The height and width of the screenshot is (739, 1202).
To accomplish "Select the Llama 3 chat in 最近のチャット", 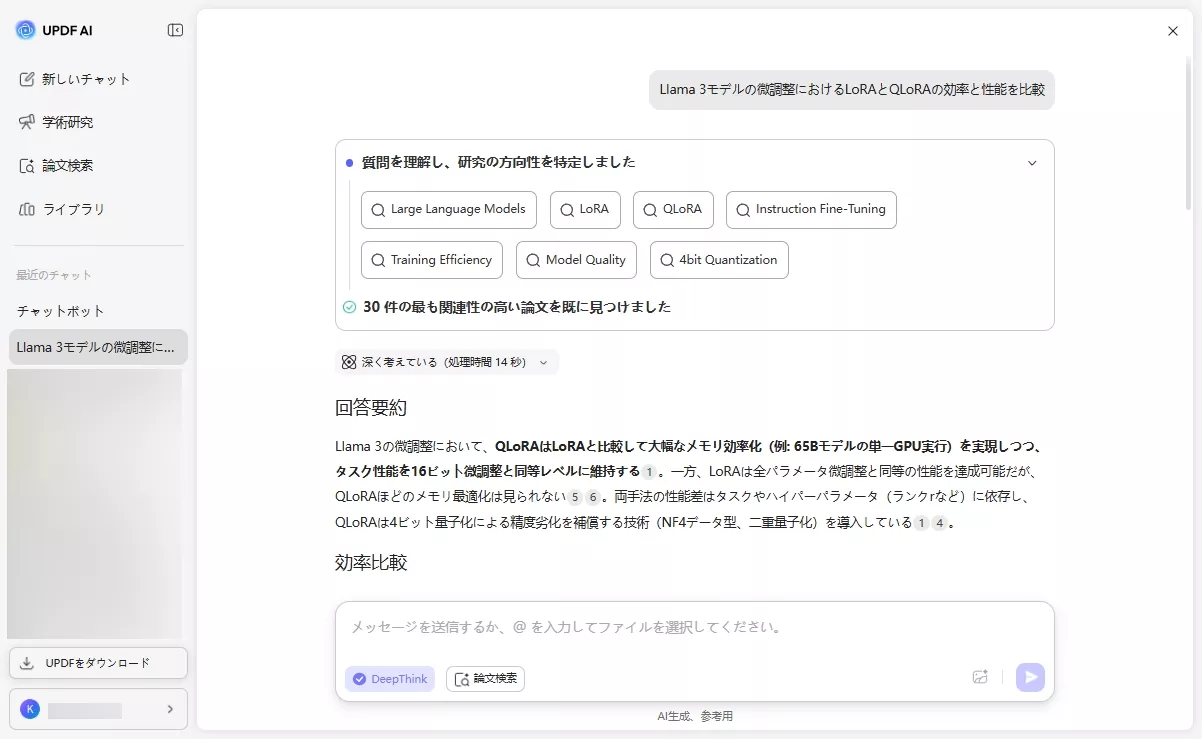I will [97, 347].
